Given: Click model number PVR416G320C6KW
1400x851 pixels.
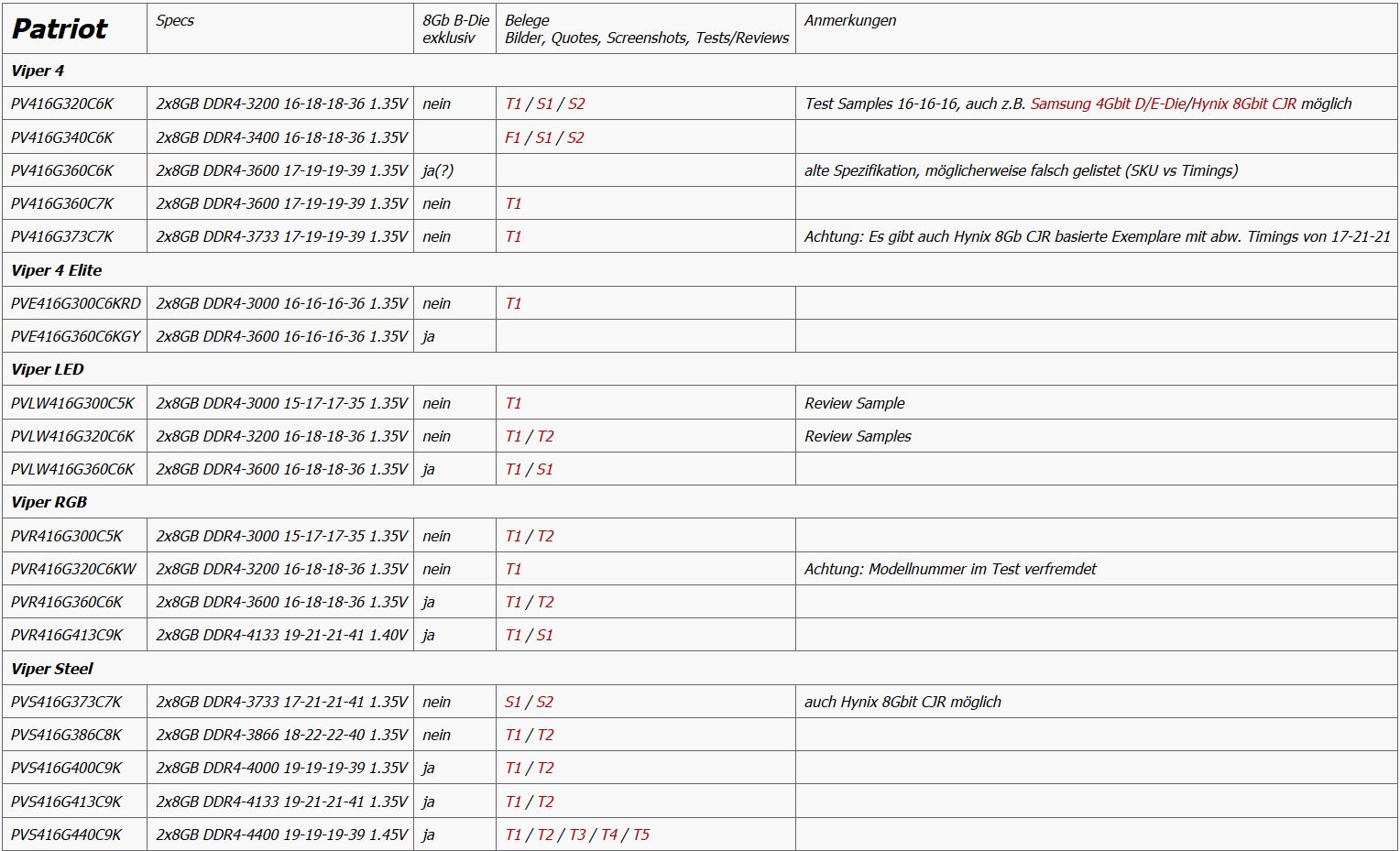Looking at the screenshot, I should (x=73, y=569).
